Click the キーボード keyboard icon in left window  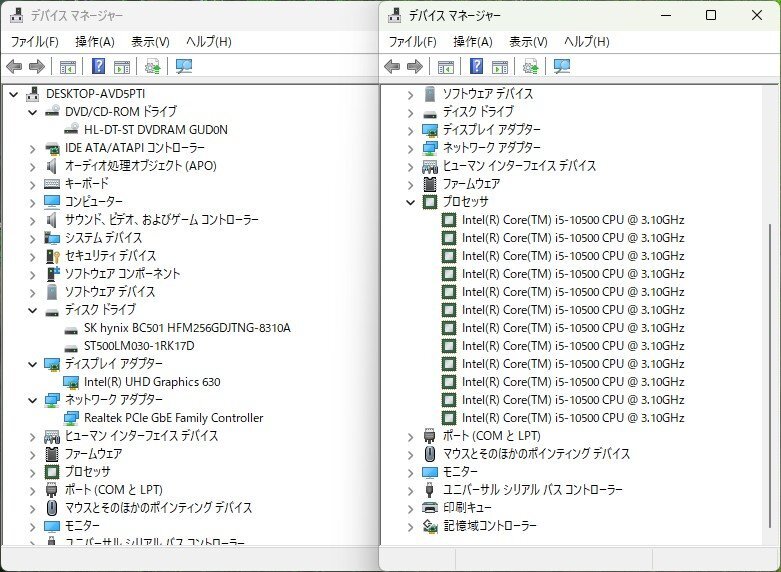point(52,184)
